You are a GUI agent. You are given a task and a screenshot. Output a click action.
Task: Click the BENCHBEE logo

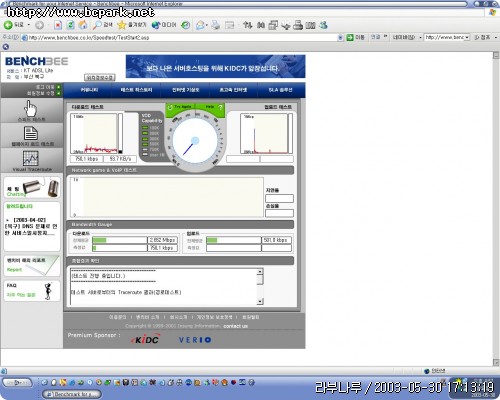tap(37, 61)
